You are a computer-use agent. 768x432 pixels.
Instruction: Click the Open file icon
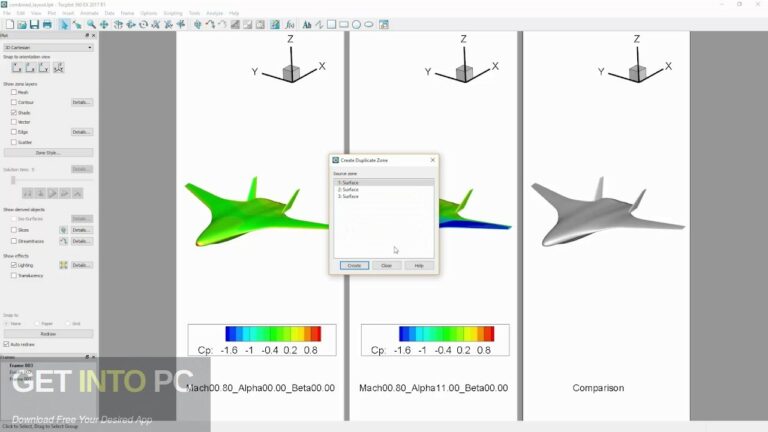click(22, 24)
